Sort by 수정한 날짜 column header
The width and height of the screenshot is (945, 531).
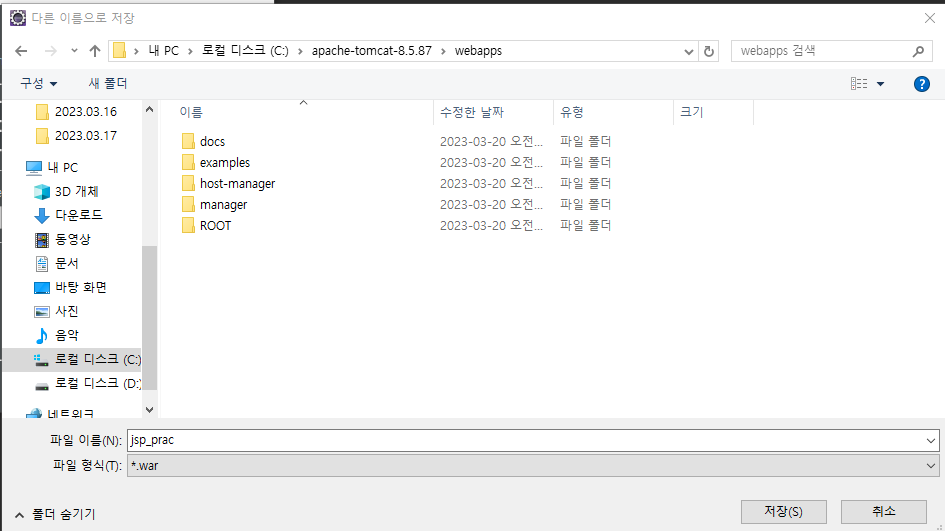pos(471,112)
